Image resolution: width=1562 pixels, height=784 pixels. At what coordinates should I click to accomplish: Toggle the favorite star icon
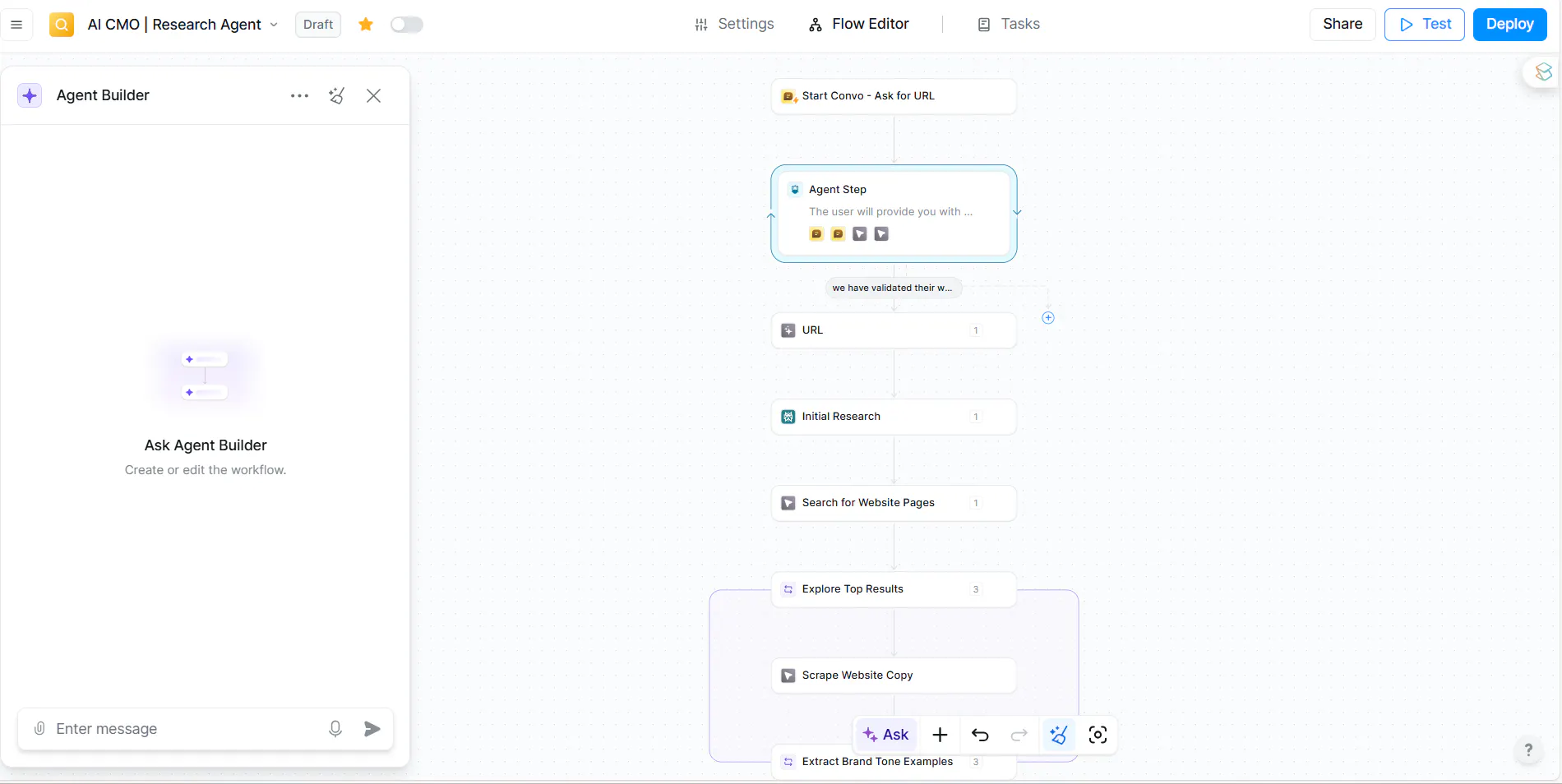click(366, 25)
